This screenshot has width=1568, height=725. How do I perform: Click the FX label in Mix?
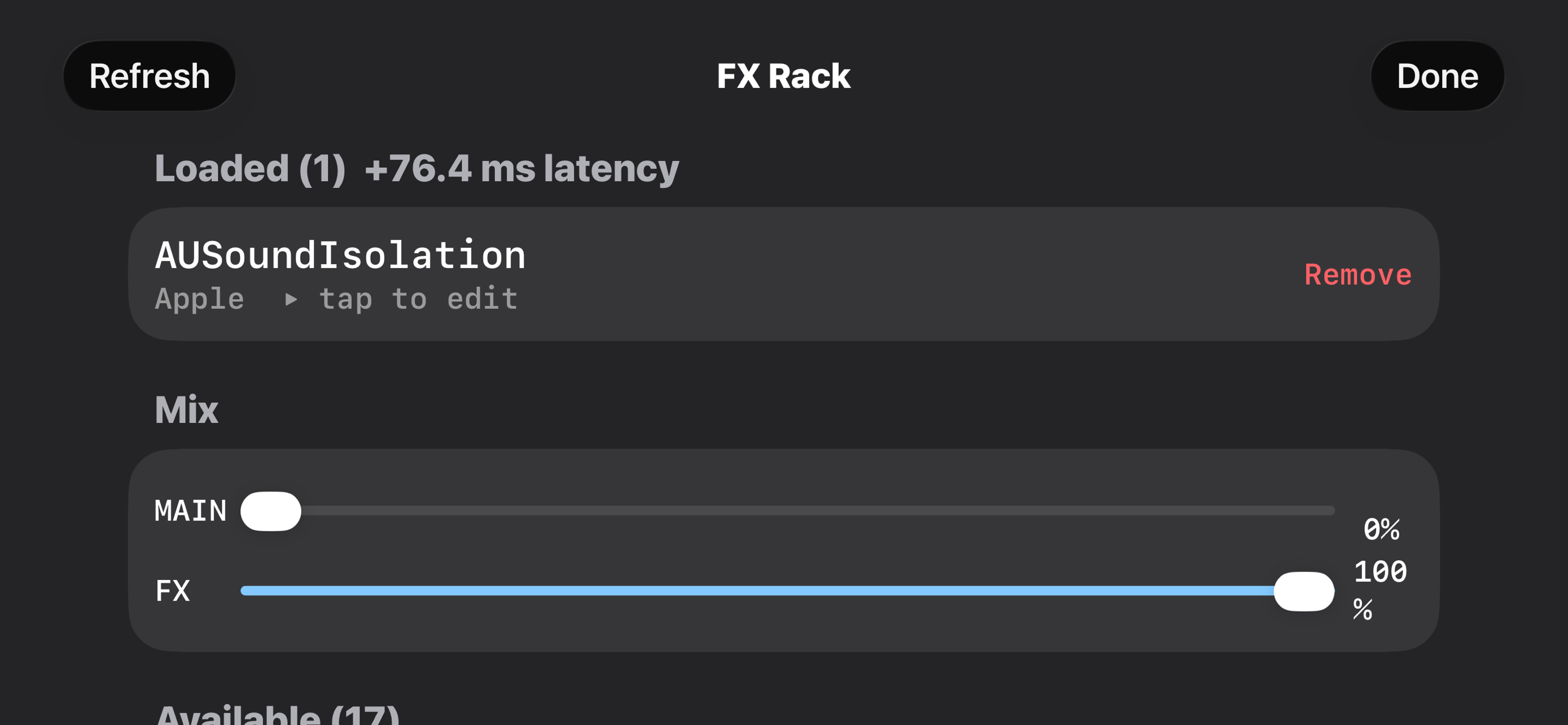tap(173, 591)
